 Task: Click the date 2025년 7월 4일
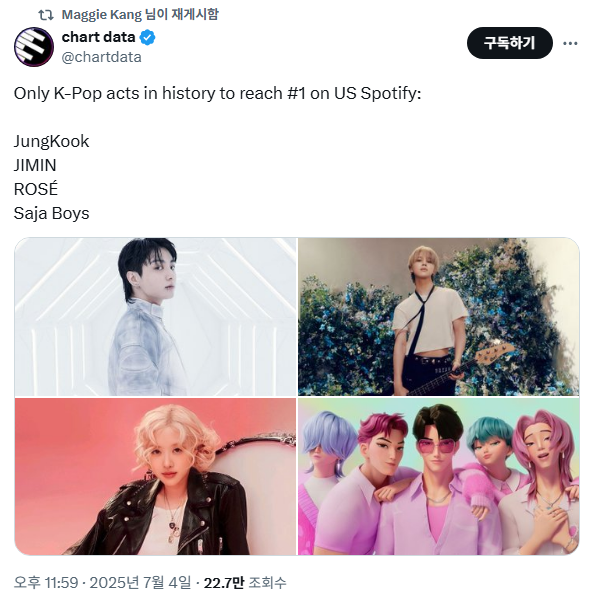click(140, 583)
